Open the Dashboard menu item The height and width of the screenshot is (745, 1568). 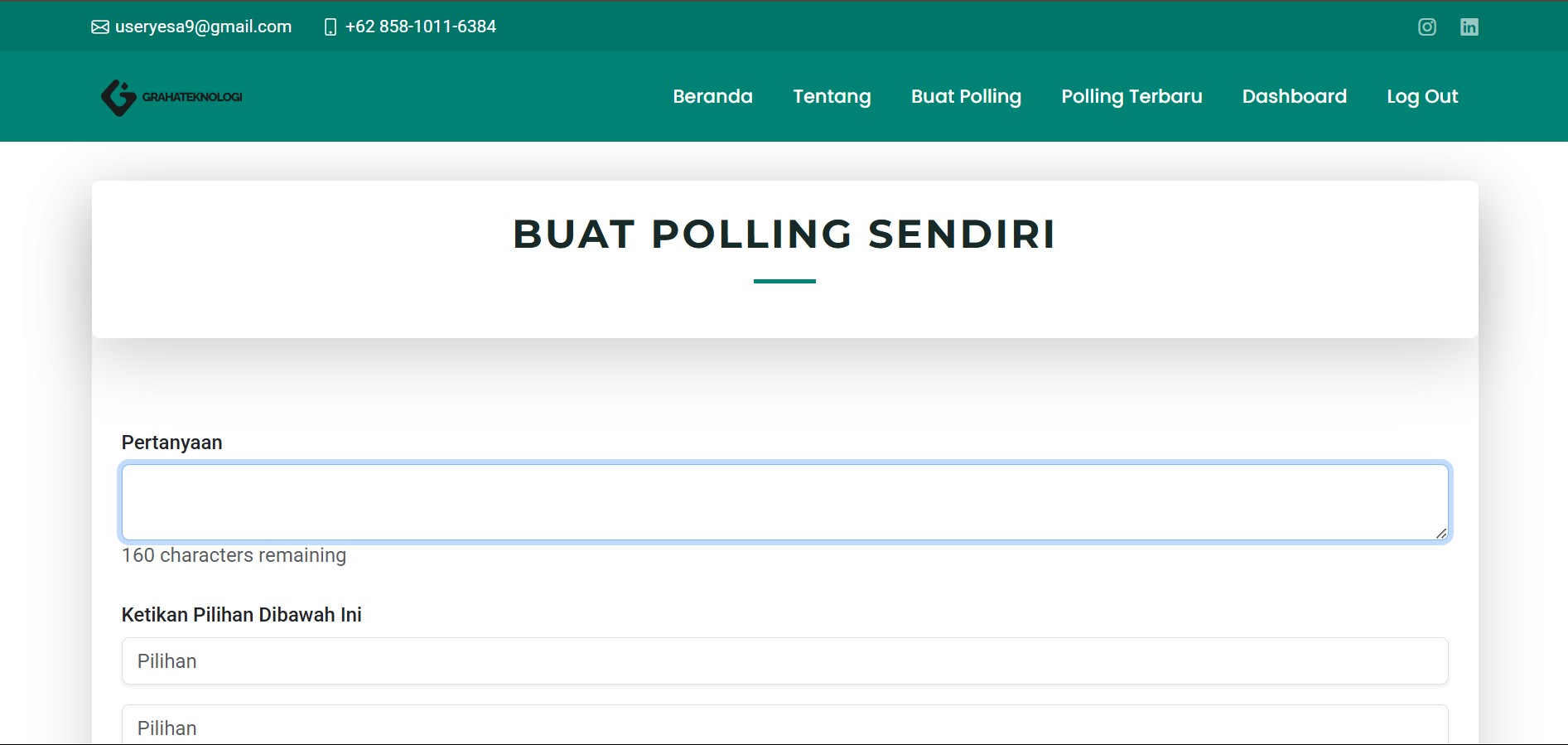[x=1294, y=96]
